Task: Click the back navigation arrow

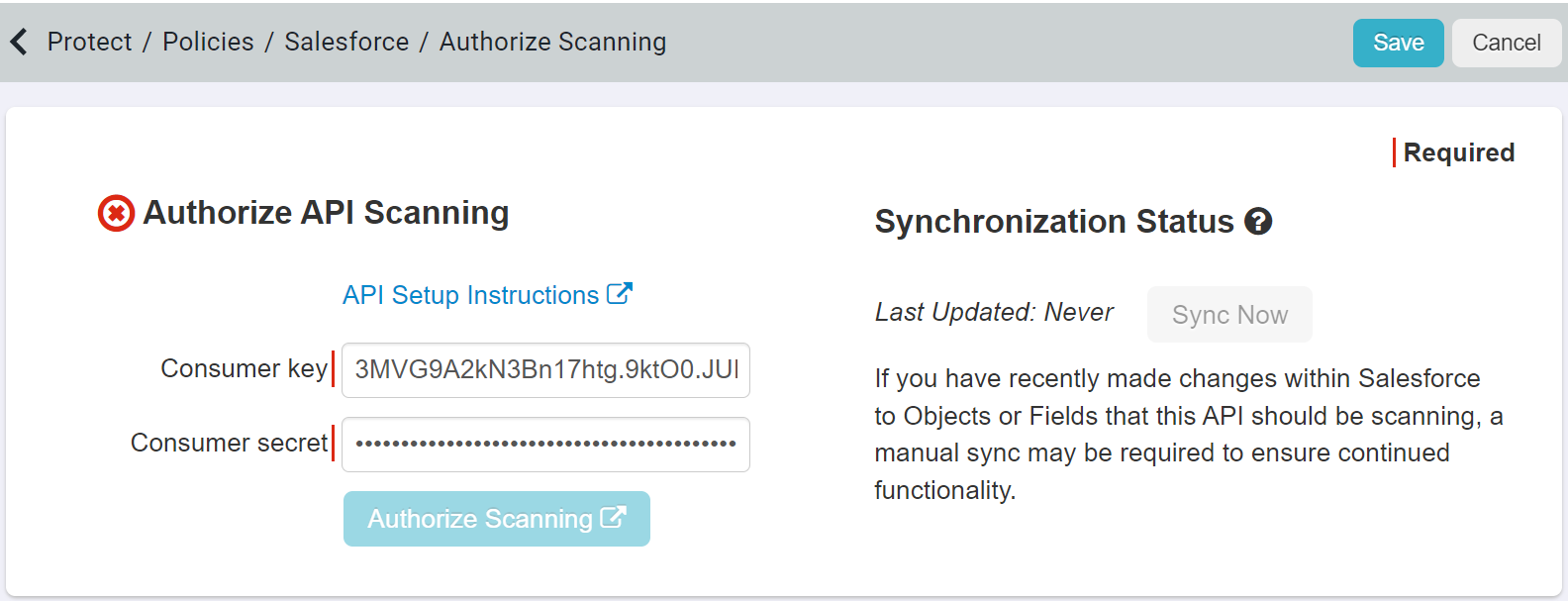Action: 20,42
